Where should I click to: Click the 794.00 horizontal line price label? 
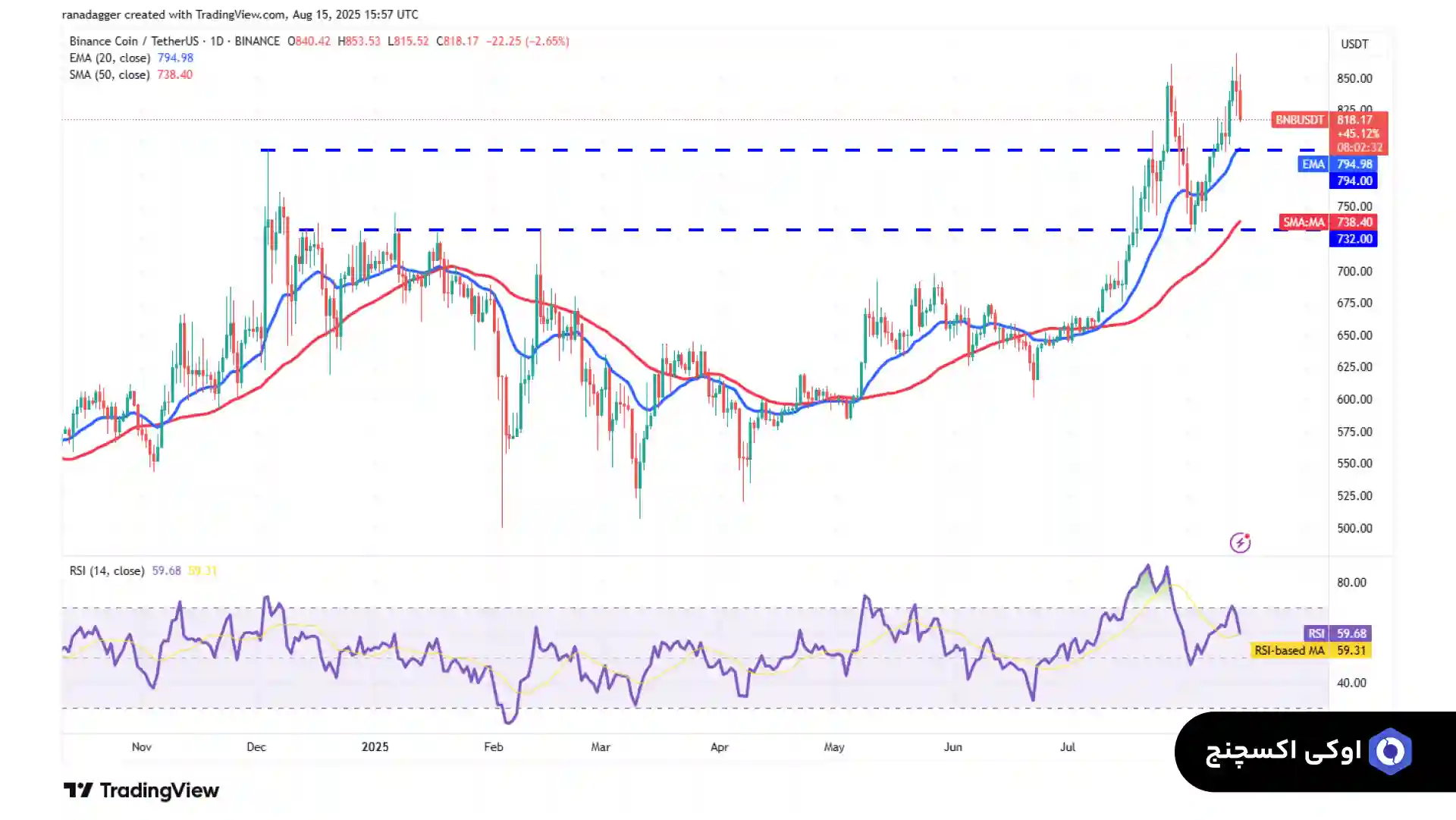click(1354, 181)
